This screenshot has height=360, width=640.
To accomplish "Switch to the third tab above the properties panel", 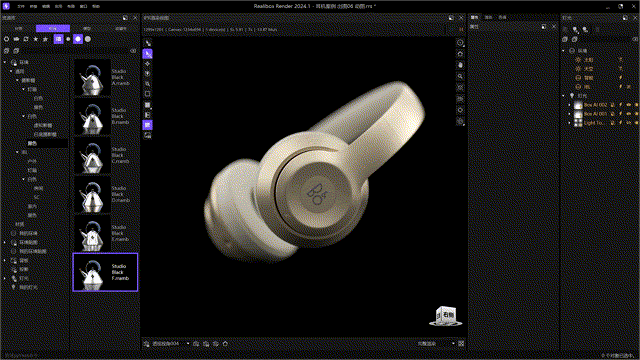I will click(x=502, y=18).
